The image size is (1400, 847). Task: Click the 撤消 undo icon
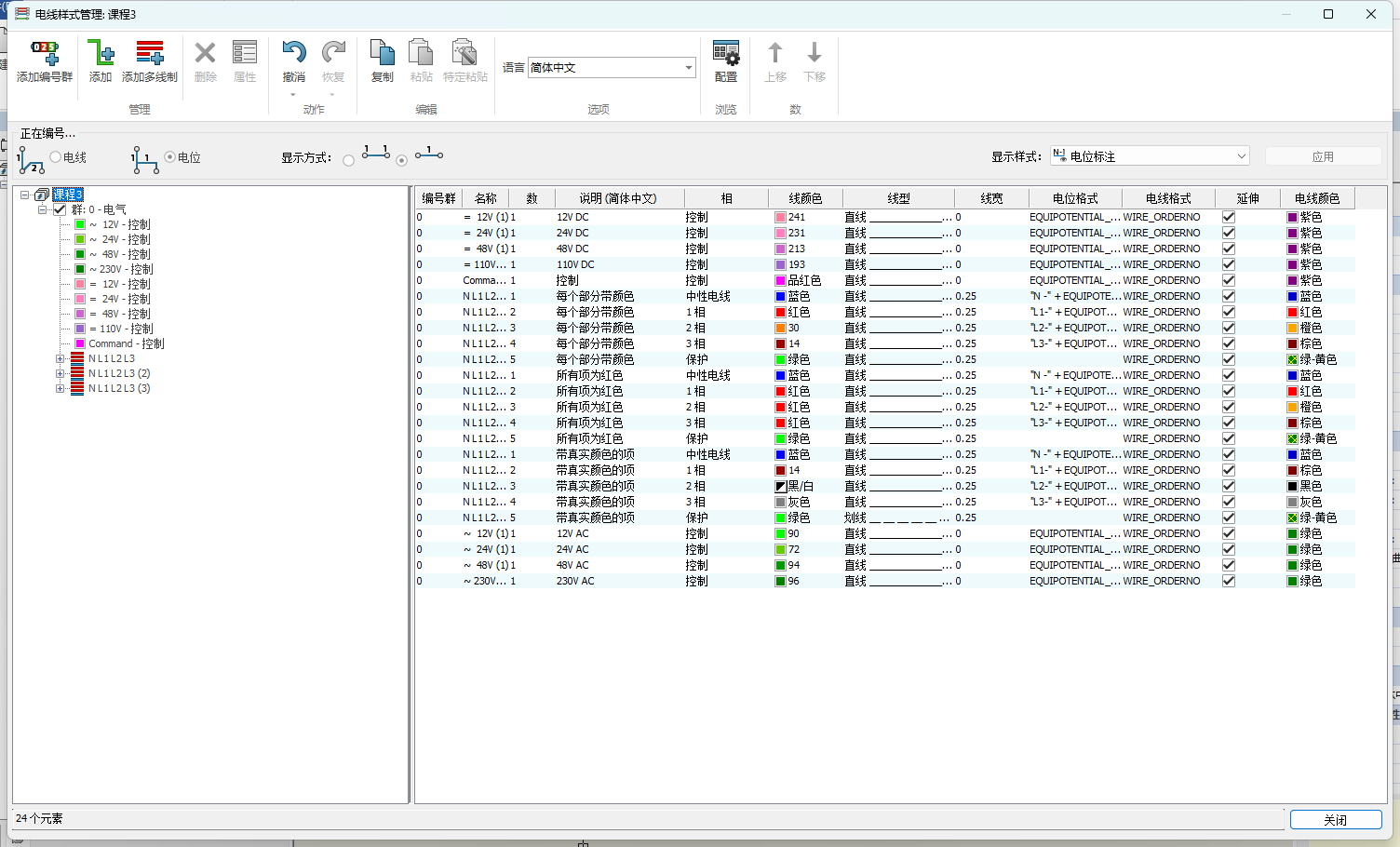click(x=293, y=54)
